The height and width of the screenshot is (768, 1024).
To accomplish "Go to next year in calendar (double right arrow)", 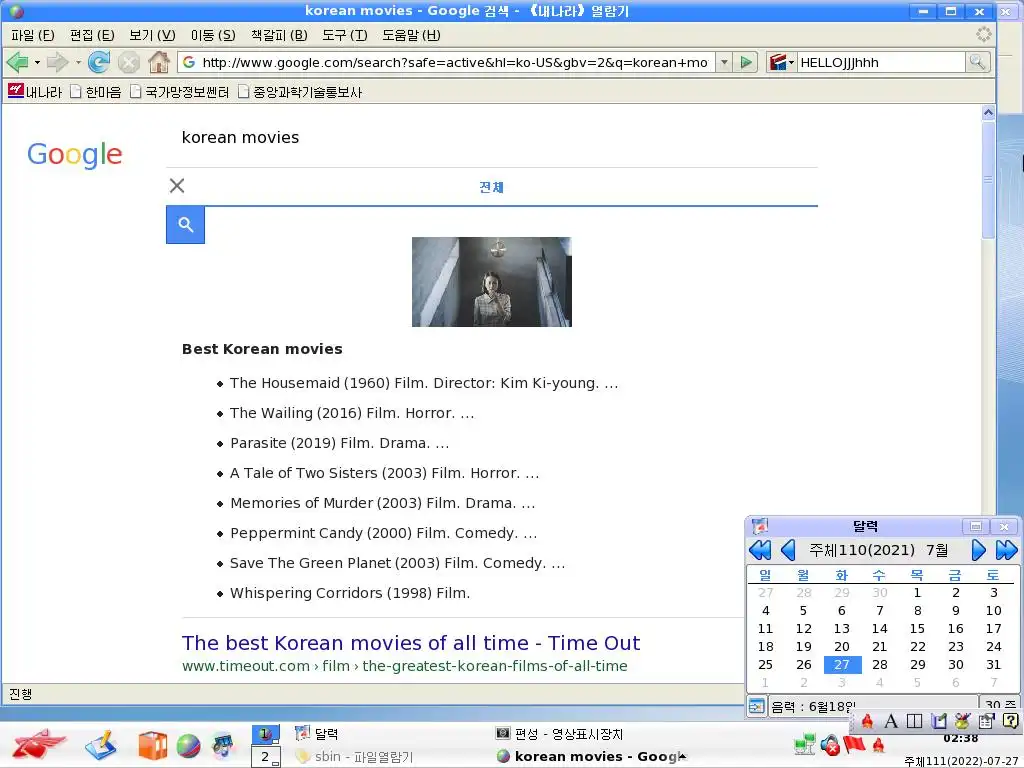I will click(1006, 551).
